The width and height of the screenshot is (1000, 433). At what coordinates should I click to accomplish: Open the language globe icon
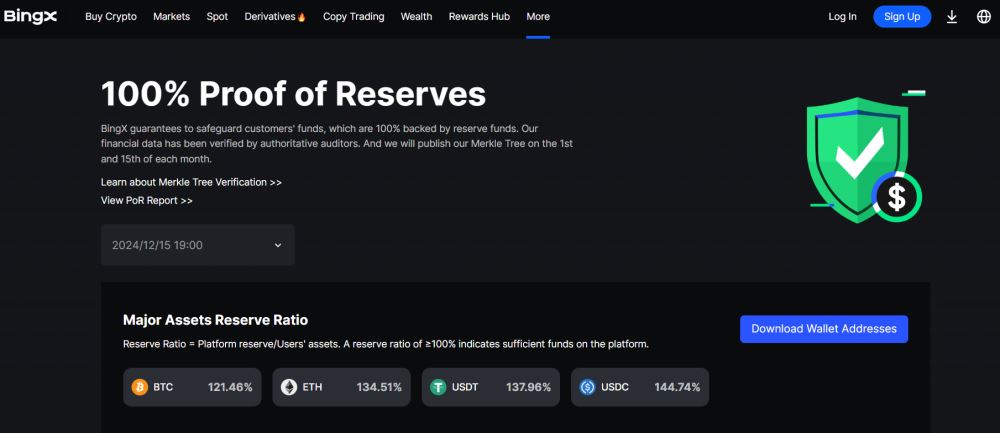(983, 17)
